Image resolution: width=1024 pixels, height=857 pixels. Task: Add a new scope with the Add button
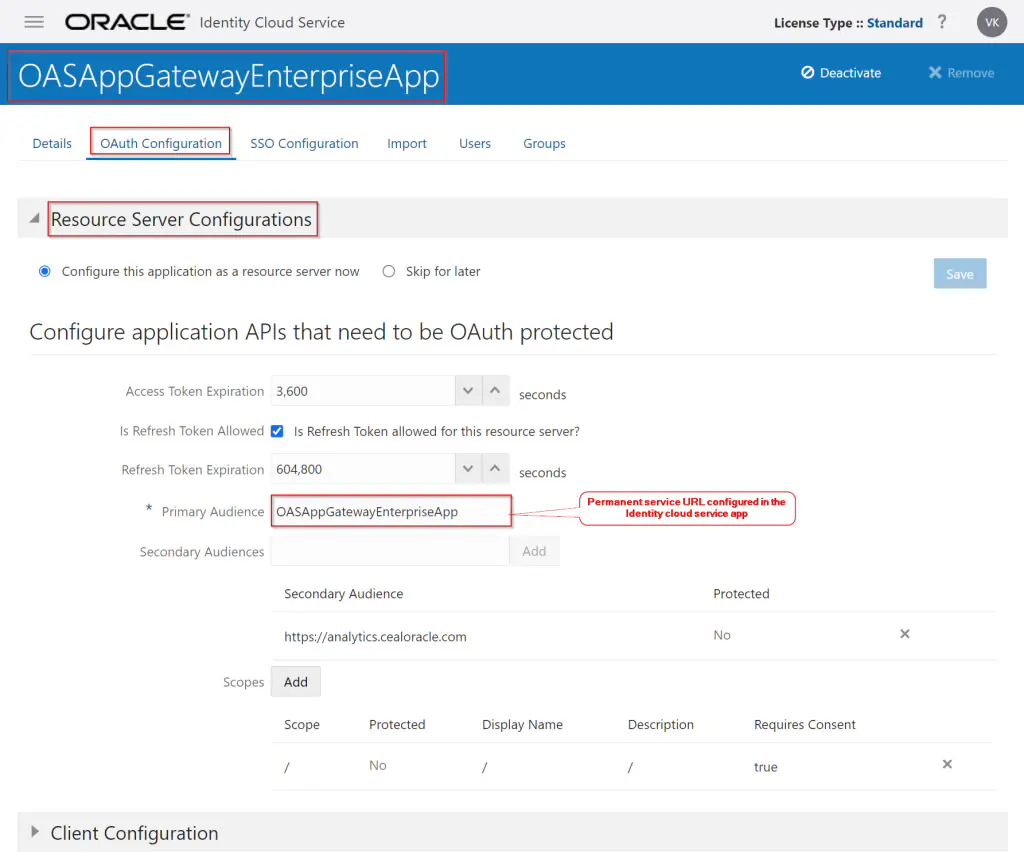tap(295, 681)
